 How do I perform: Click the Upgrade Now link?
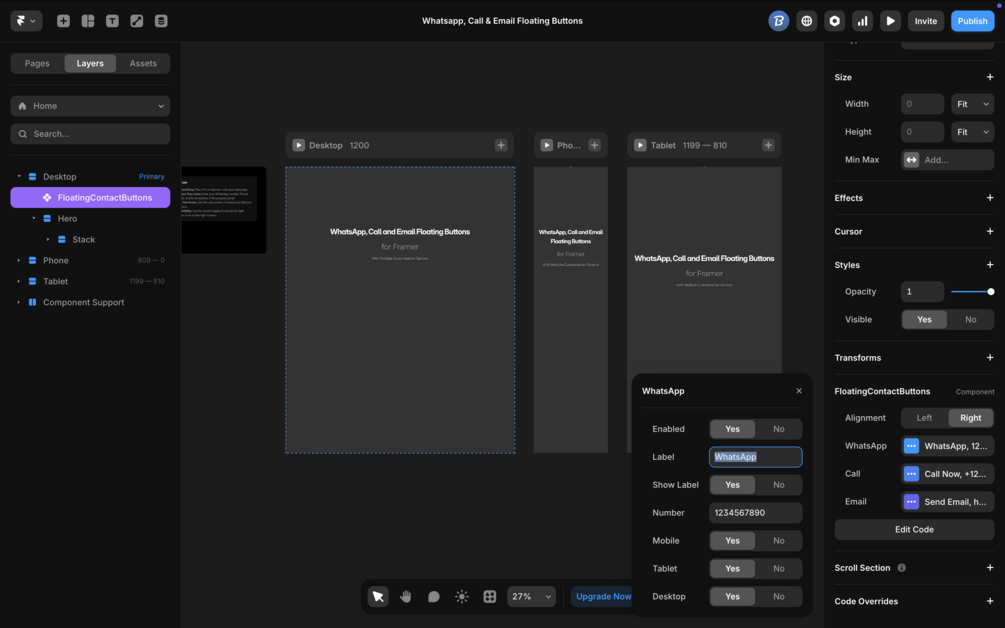click(x=603, y=597)
